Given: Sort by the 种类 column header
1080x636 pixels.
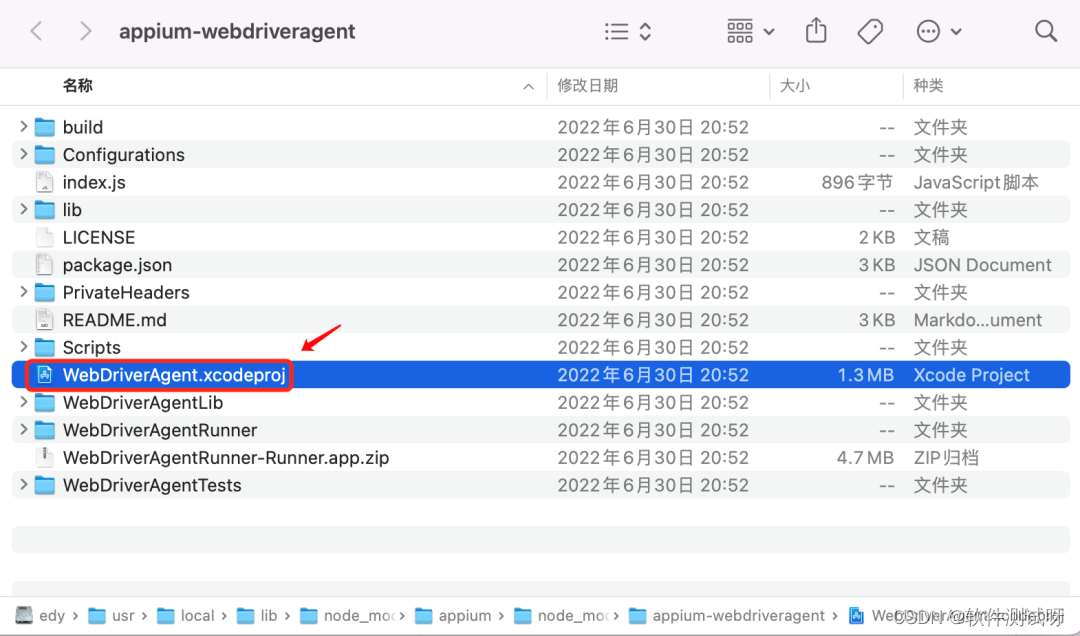Looking at the screenshot, I should tap(928, 85).
